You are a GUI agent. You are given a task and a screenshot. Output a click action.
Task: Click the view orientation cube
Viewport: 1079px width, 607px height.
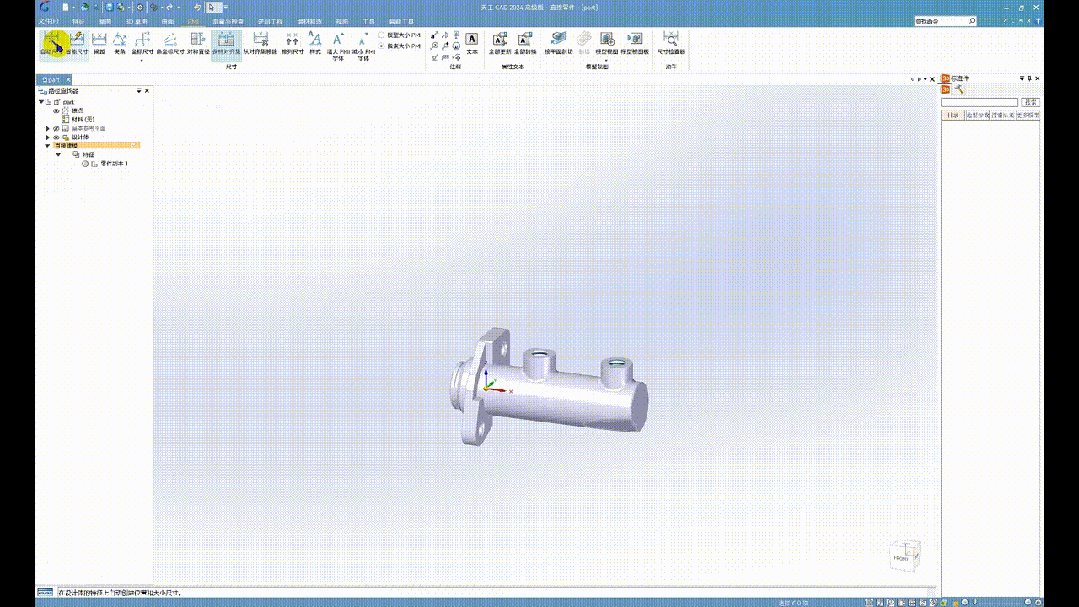point(903,553)
